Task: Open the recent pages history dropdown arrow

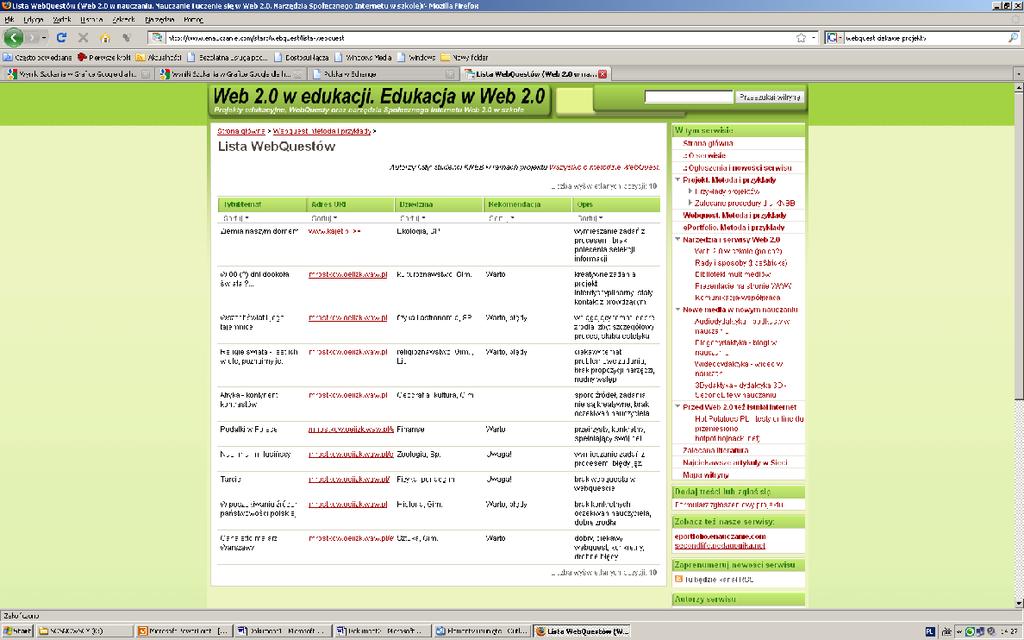Action: point(44,38)
